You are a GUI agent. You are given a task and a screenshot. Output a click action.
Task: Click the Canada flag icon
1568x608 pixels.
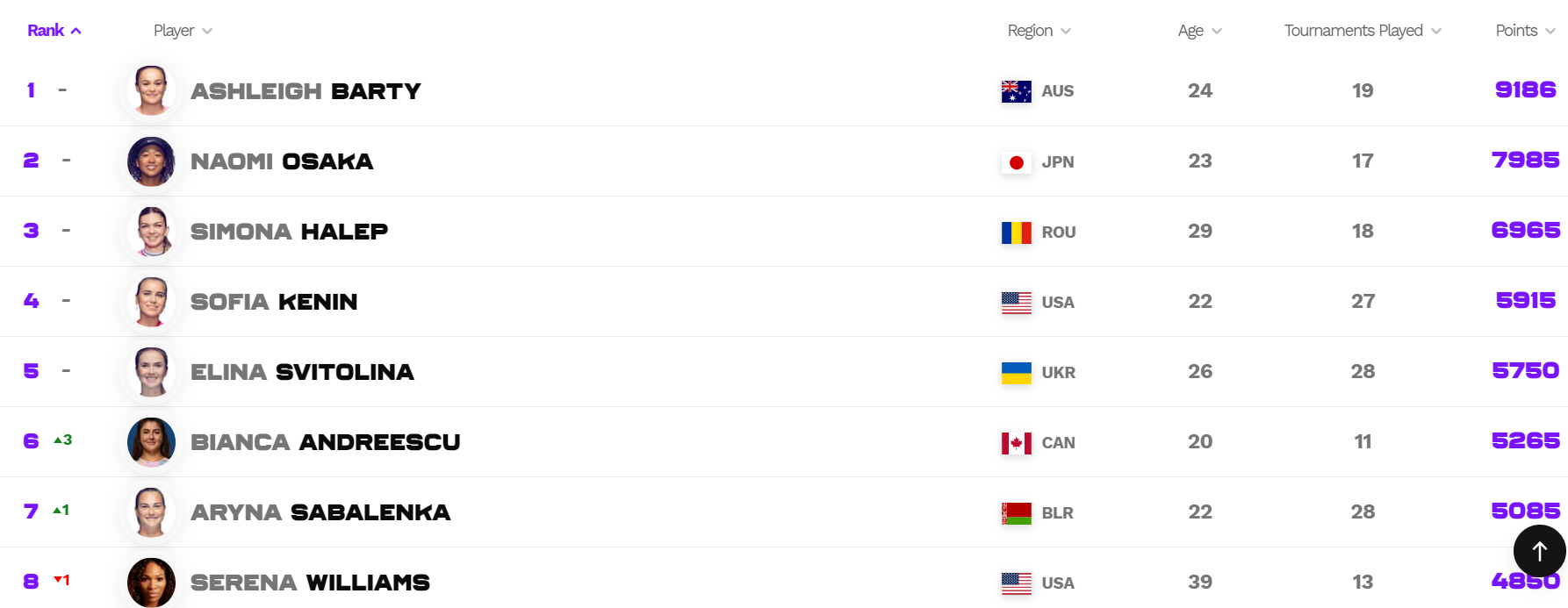click(1016, 443)
